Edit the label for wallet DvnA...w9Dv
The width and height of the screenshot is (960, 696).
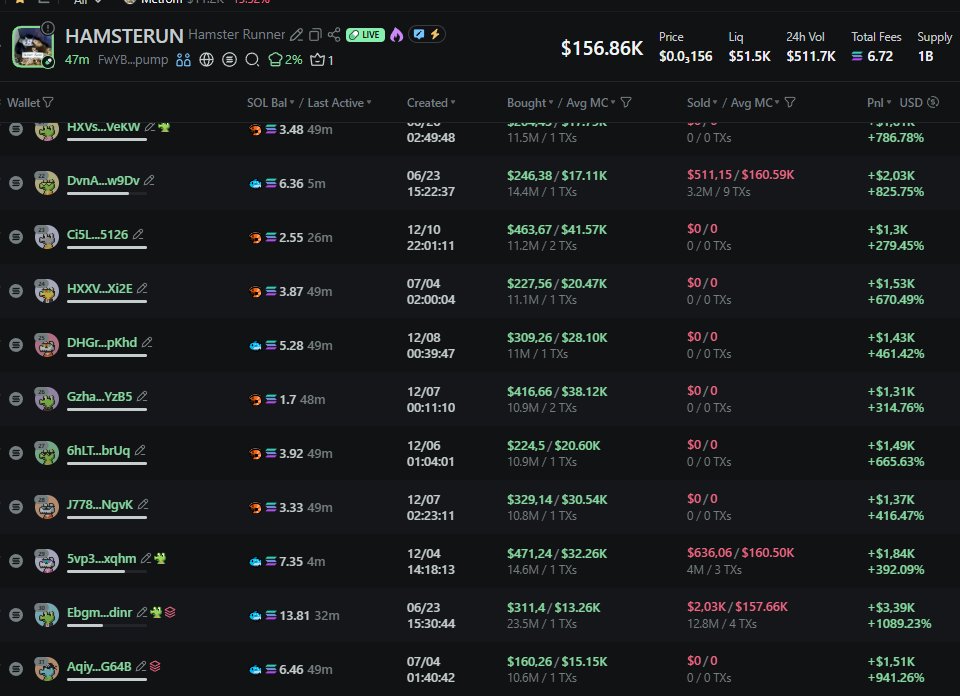[149, 181]
